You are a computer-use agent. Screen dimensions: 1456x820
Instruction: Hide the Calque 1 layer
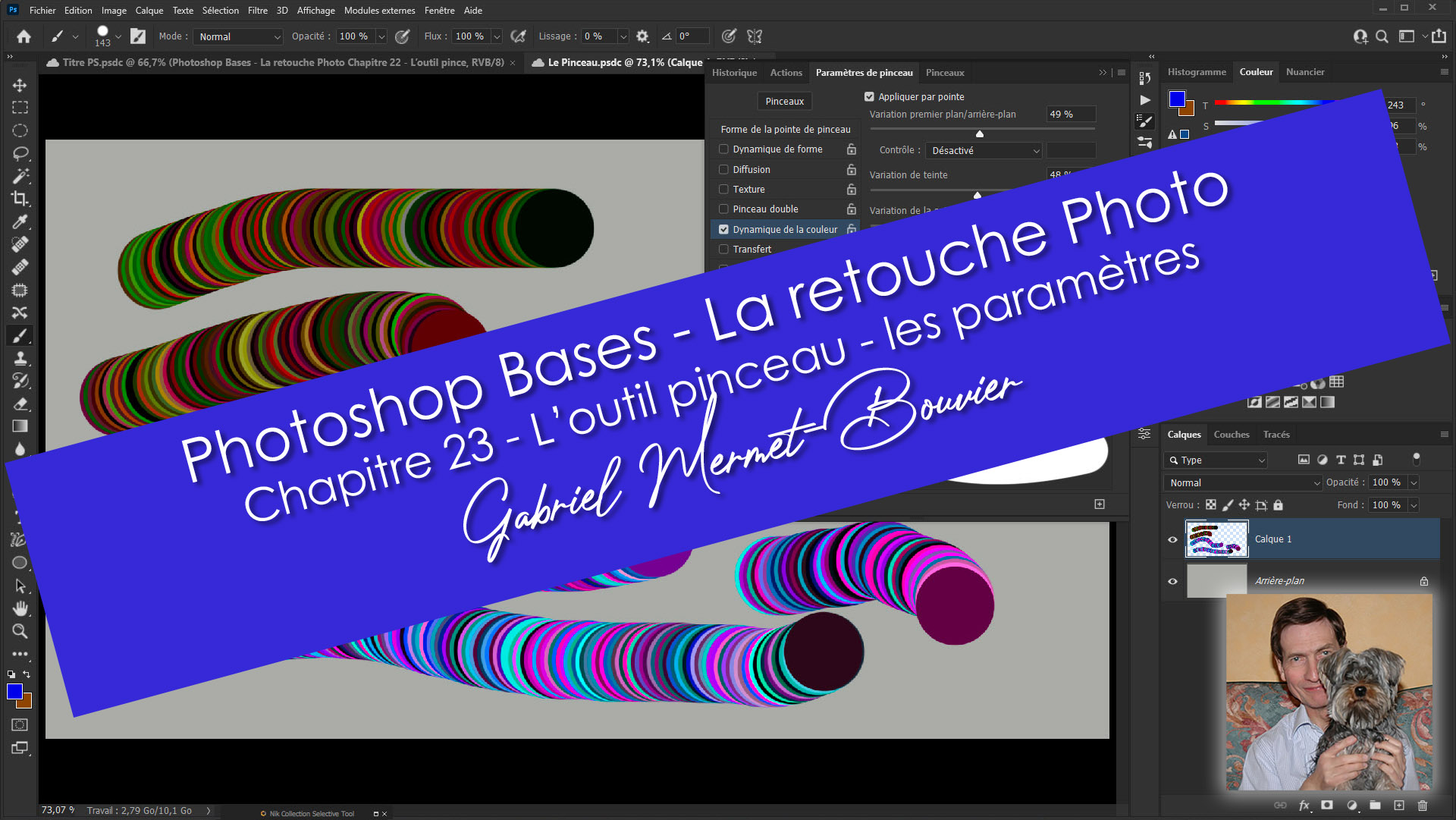[x=1172, y=539]
